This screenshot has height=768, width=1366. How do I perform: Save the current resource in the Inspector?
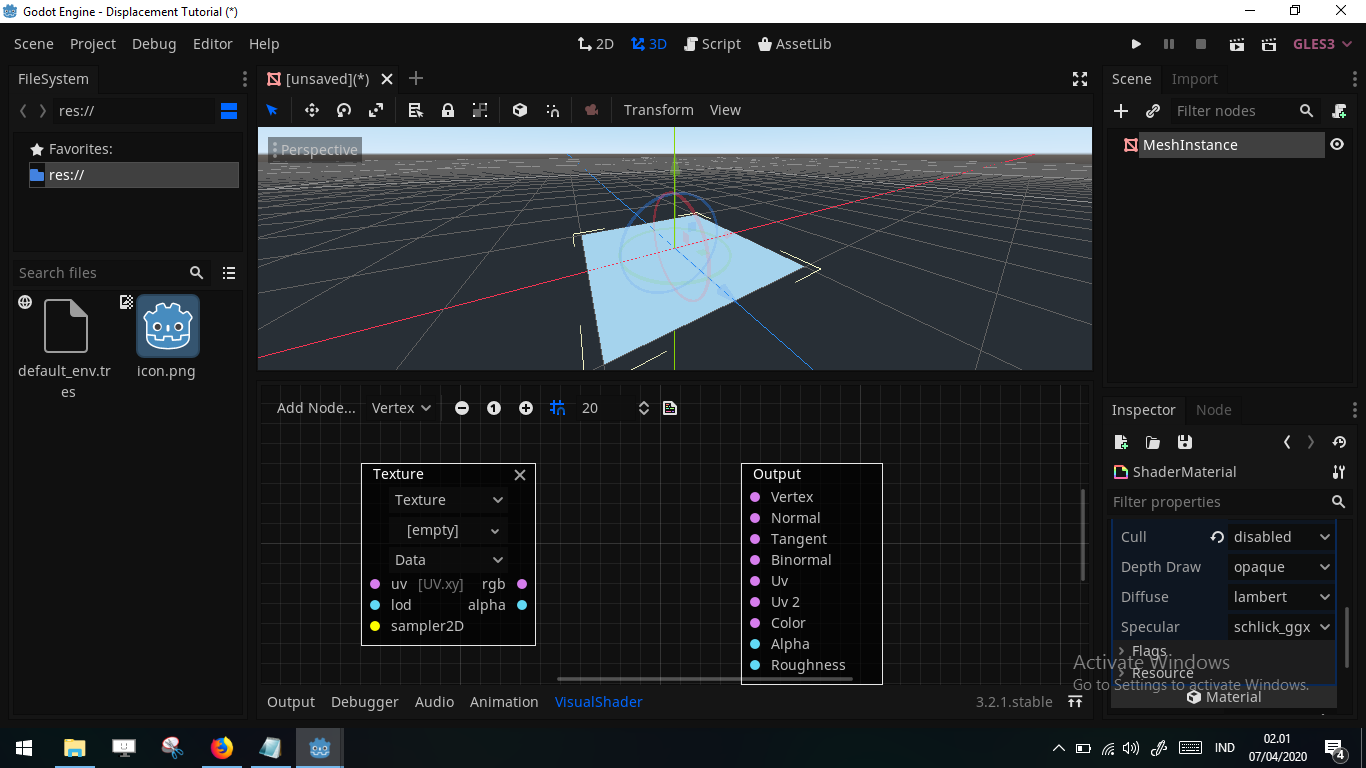pyautogui.click(x=1185, y=442)
